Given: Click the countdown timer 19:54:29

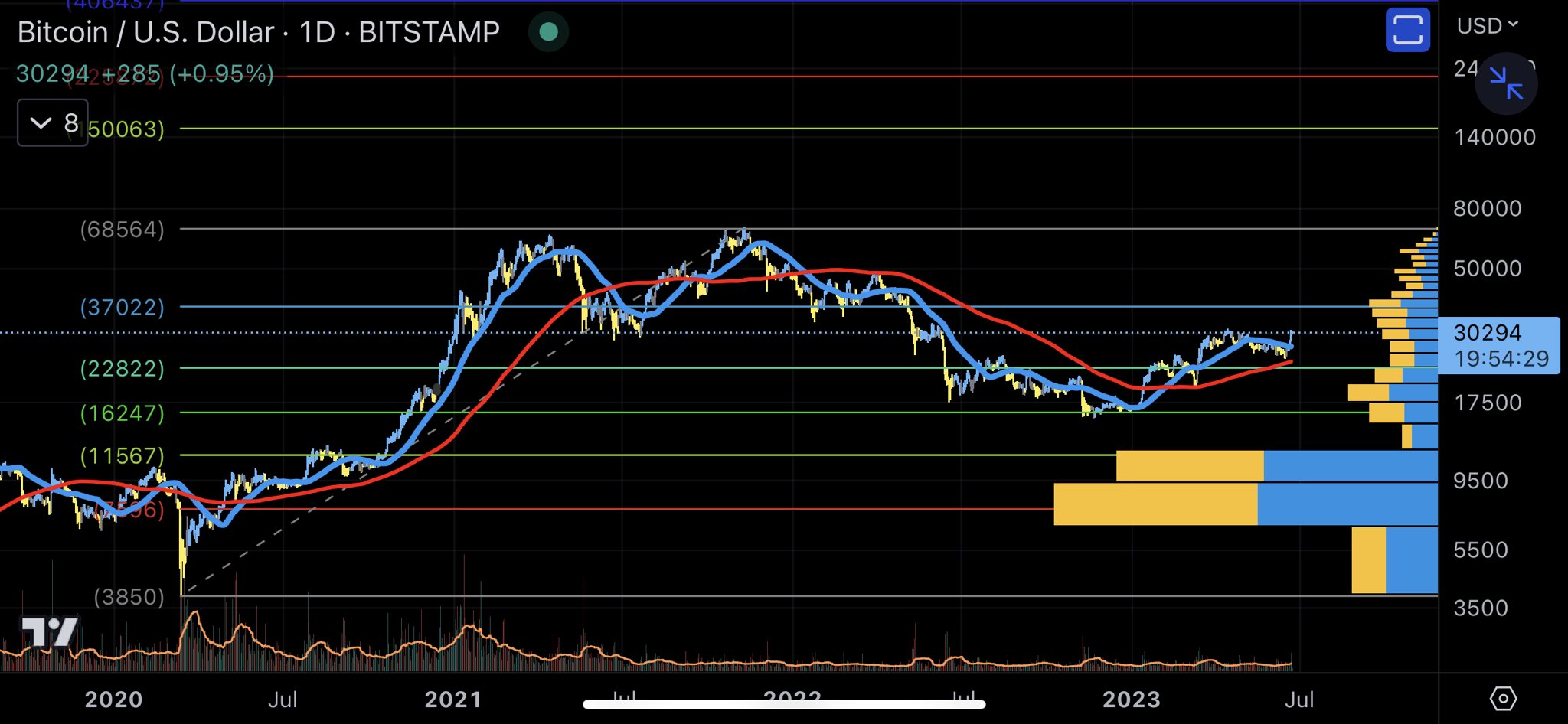Looking at the screenshot, I should 1501,358.
